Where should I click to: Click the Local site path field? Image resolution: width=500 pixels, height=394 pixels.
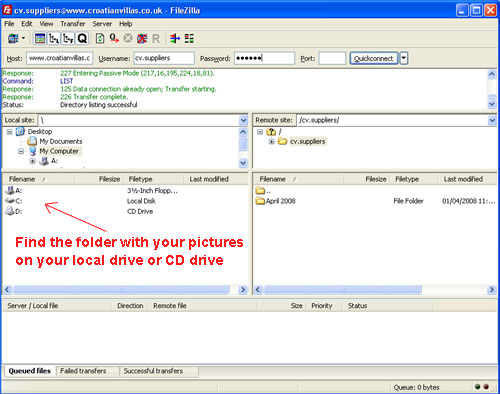[x=139, y=120]
